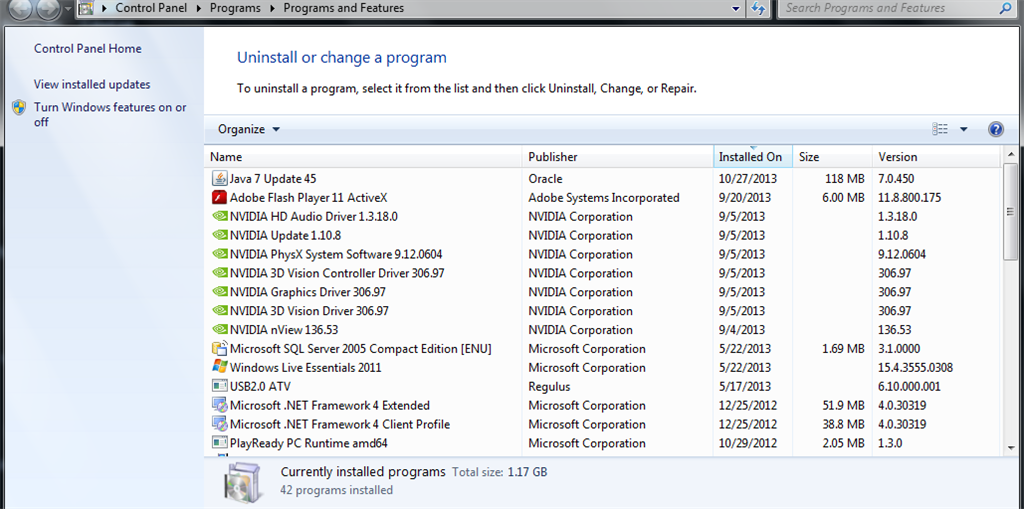Open address bar history dropdown arrow
1024x509 pixels.
(x=737, y=8)
